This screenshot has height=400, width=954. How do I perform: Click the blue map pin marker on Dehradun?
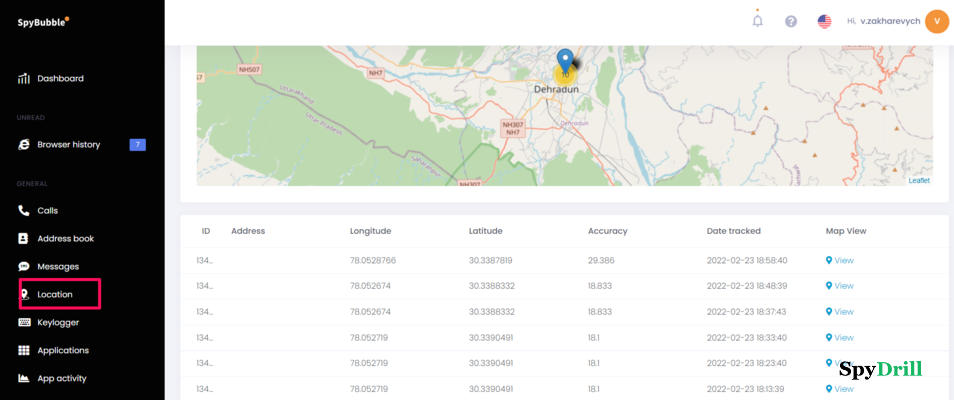(x=565, y=58)
